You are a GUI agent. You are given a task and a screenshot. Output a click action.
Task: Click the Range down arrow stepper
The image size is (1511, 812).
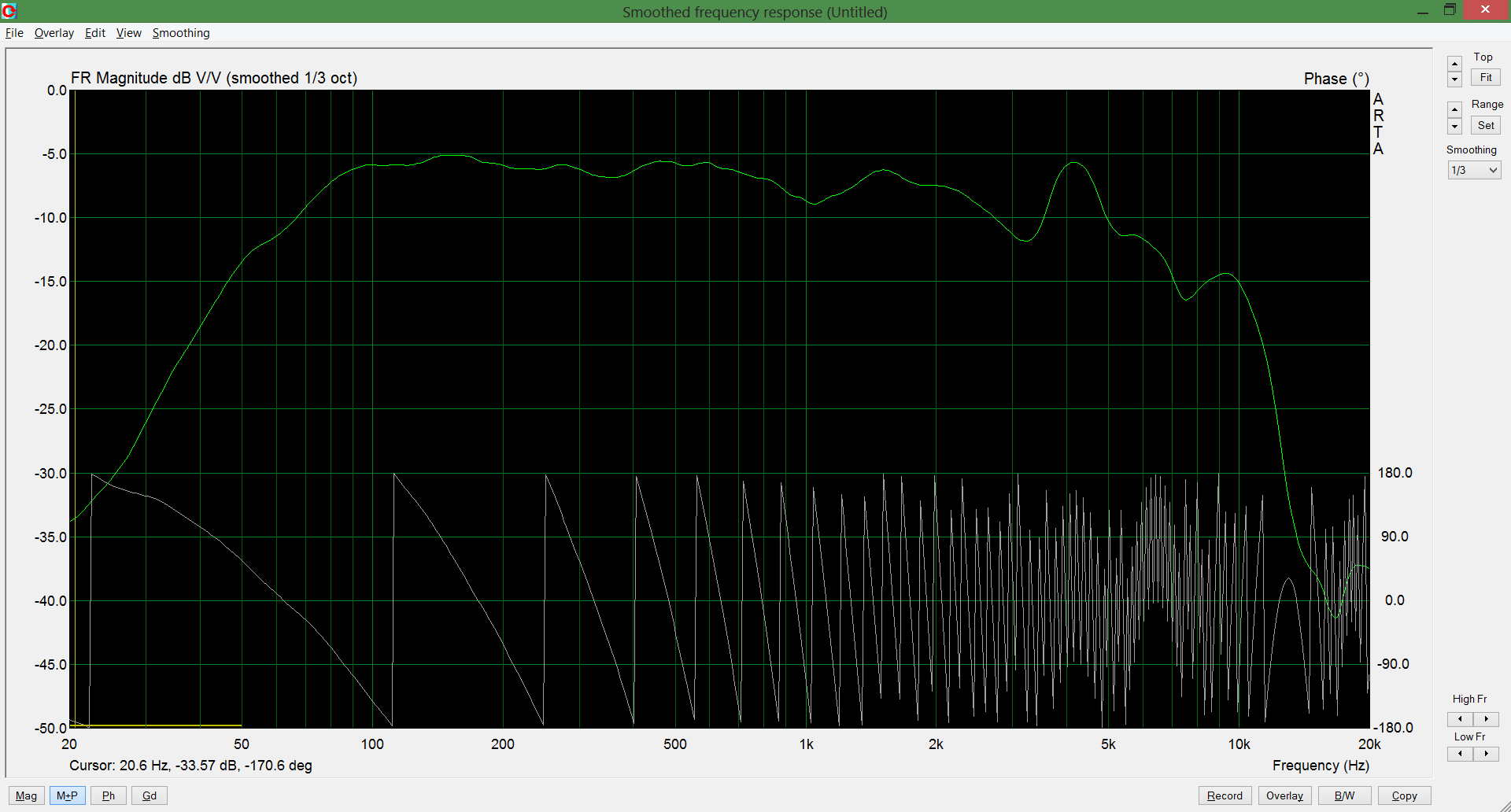tap(1454, 126)
